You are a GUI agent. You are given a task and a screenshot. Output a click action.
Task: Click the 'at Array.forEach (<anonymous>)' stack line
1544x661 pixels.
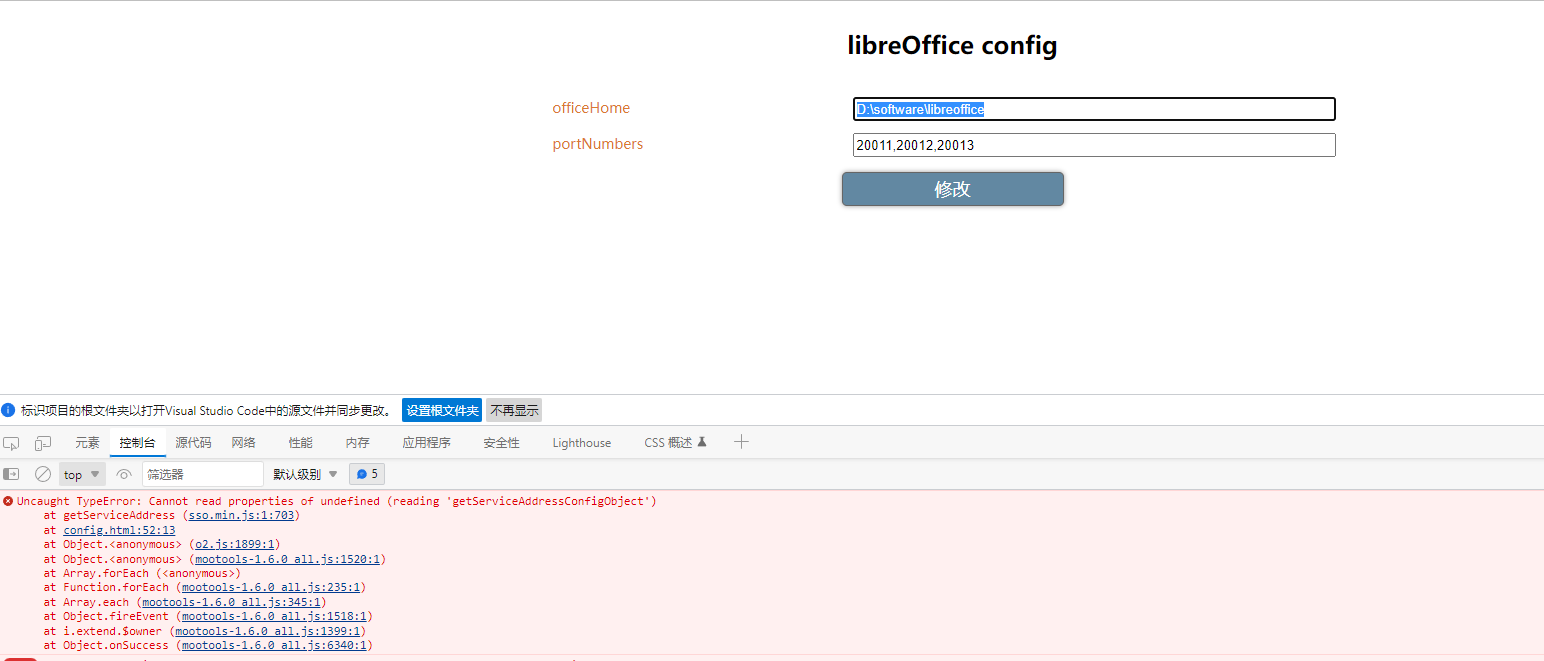142,573
